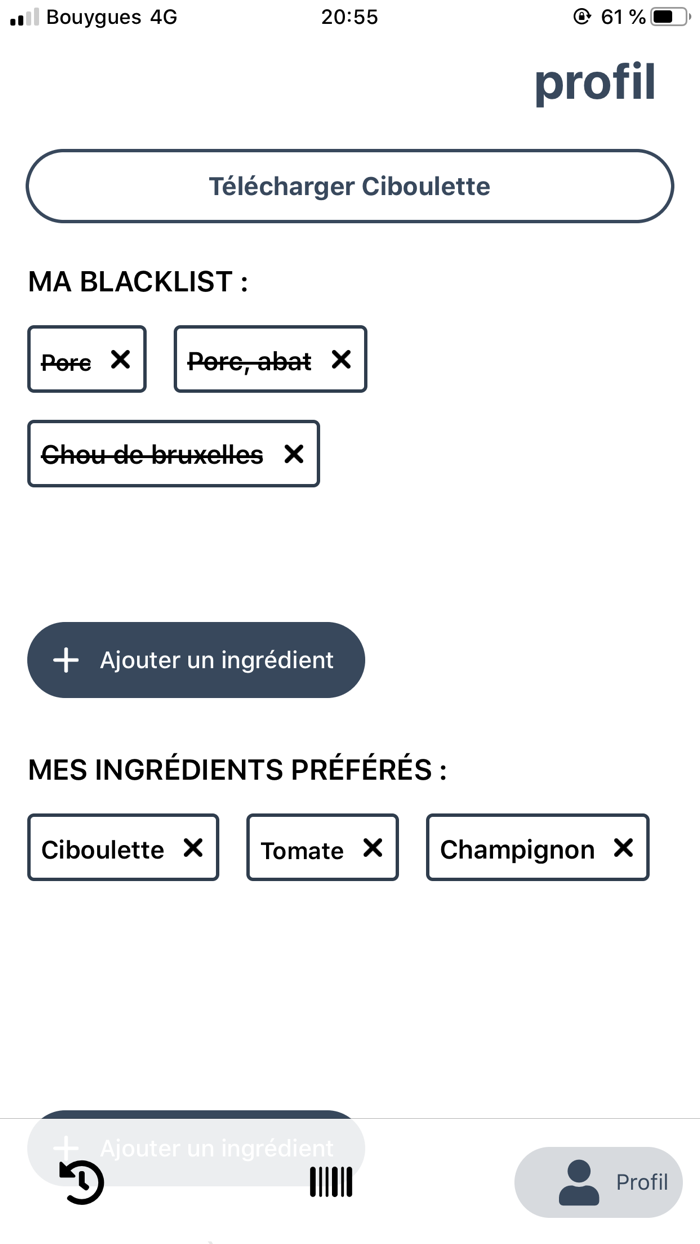
Task: Remove Porc, abat using its X icon
Action: click(x=340, y=359)
